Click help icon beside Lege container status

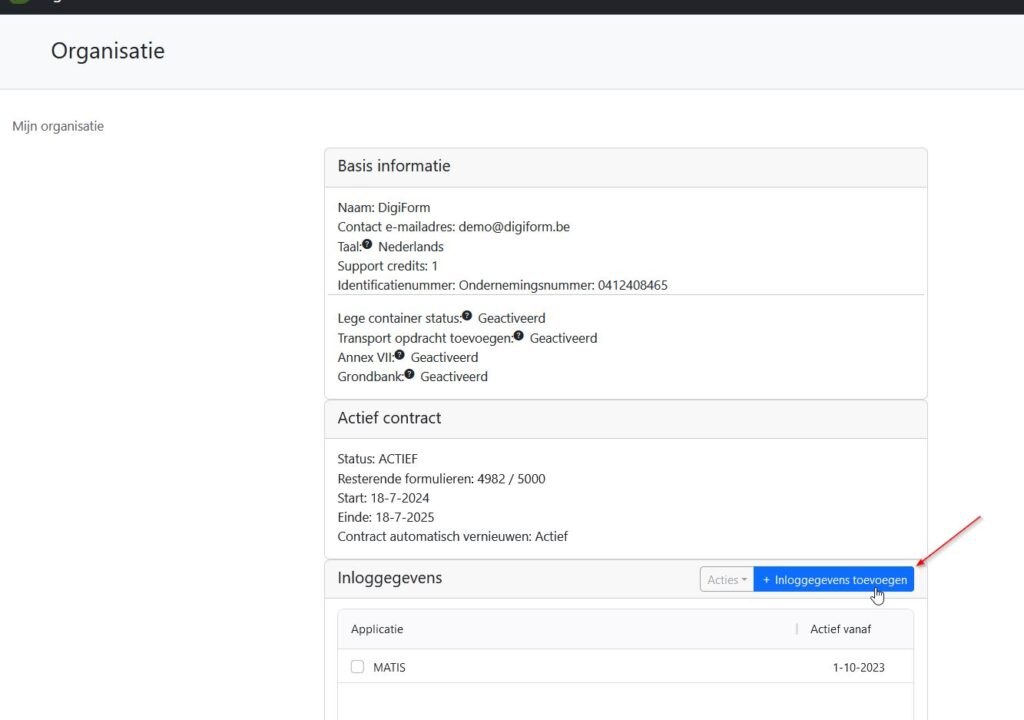(467, 316)
